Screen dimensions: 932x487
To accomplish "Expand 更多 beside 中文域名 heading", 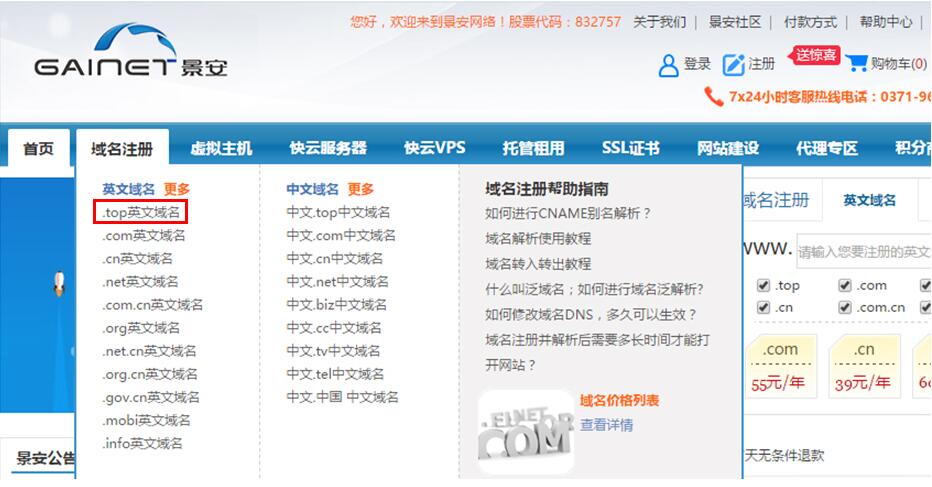I will (360, 189).
